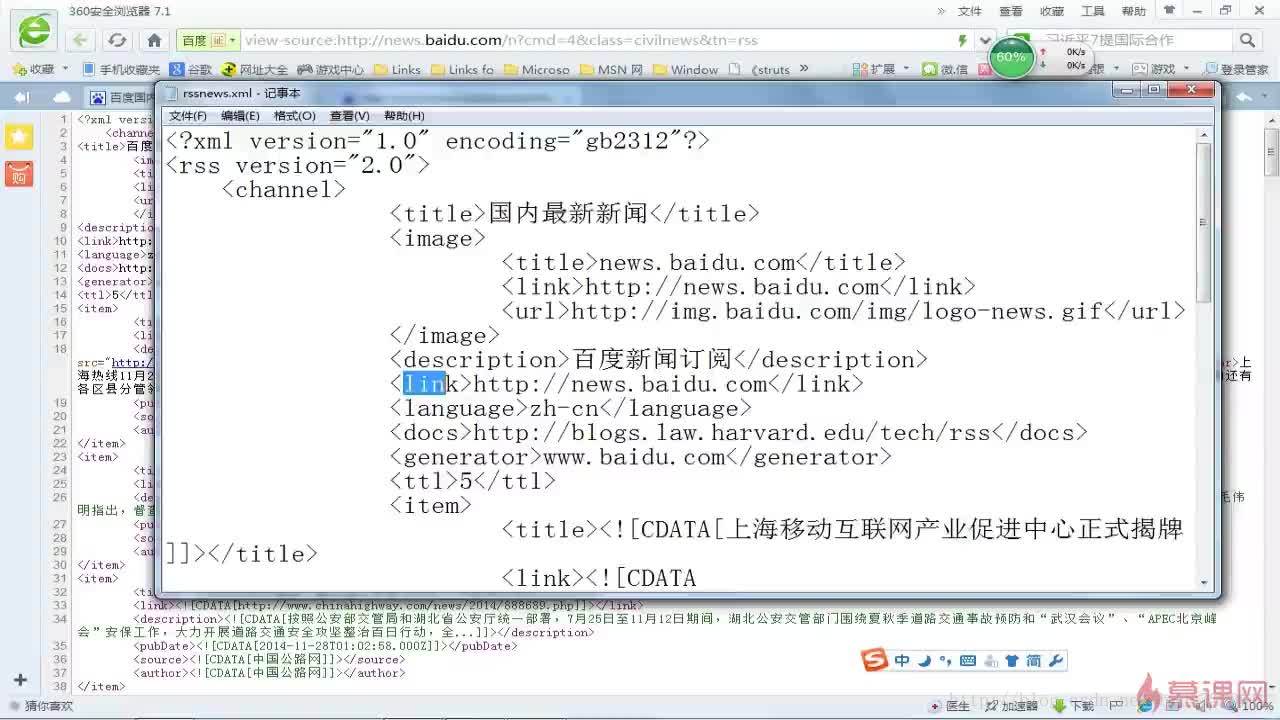This screenshot has width=1280, height=720.
Task: Click the 360 browser logo icon
Action: point(33,30)
